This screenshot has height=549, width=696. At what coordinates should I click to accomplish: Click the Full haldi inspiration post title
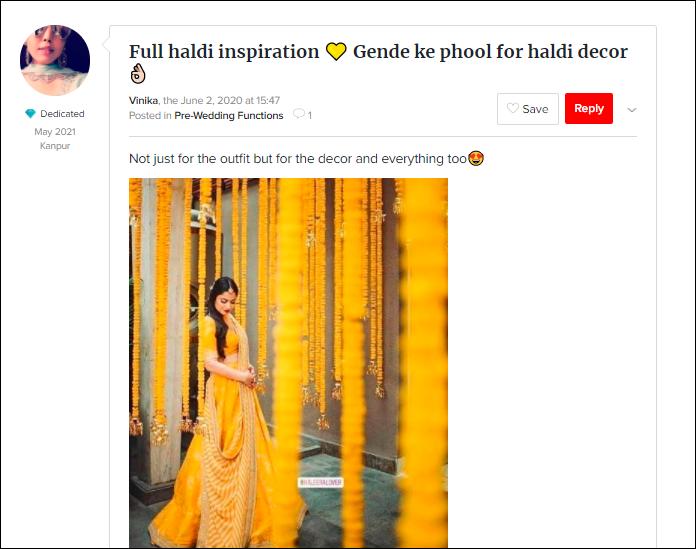pos(378,62)
